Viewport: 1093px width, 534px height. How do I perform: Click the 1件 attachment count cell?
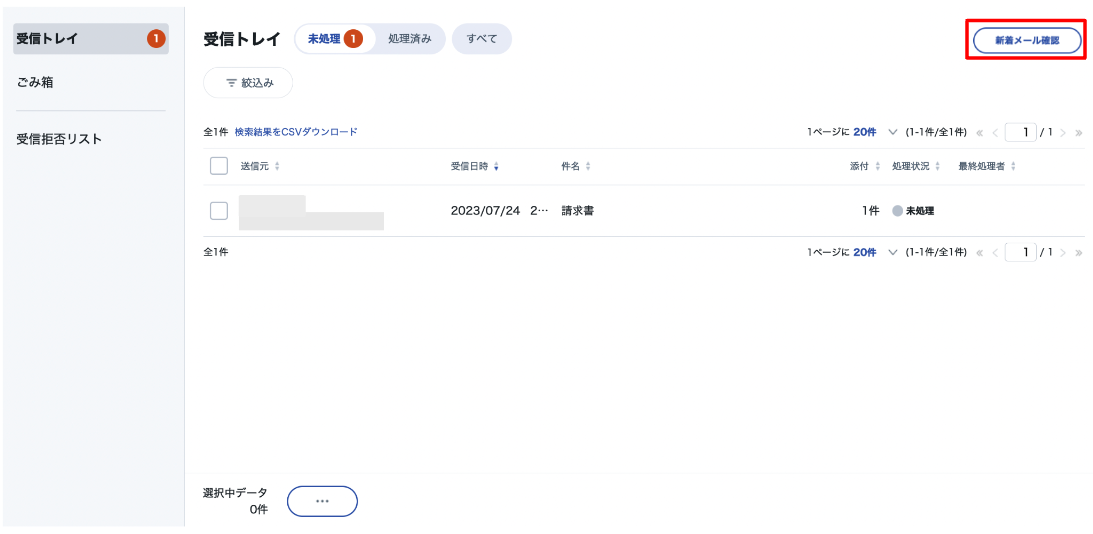pyautogui.click(x=871, y=211)
